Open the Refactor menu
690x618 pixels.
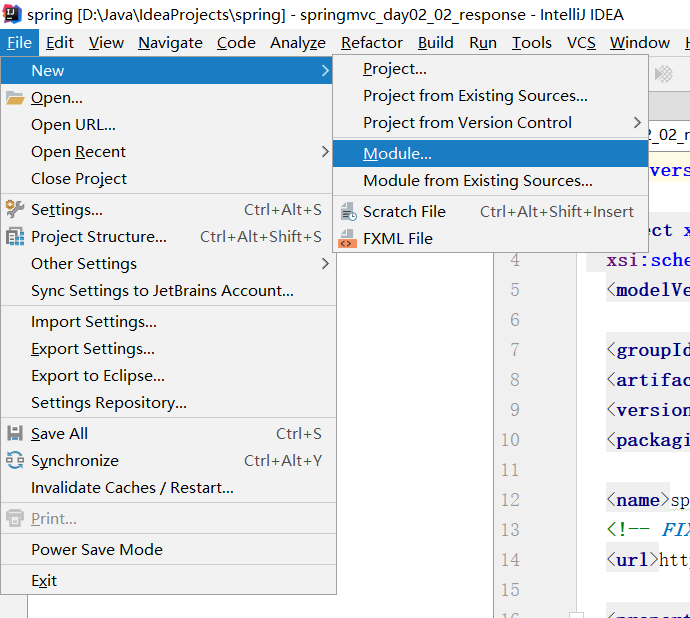click(371, 43)
